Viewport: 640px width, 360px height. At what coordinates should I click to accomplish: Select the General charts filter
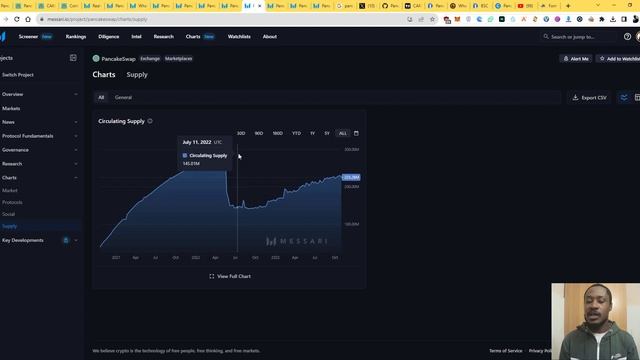123,98
